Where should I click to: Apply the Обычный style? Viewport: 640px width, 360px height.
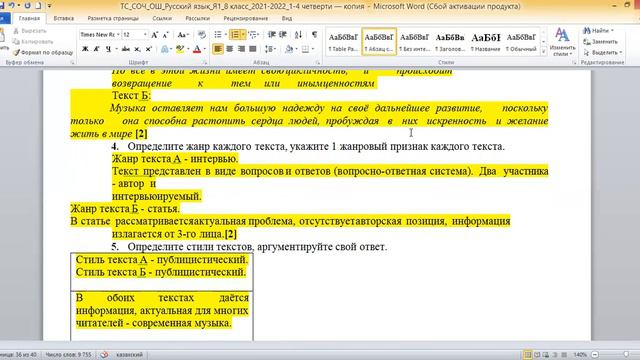[x=521, y=42]
